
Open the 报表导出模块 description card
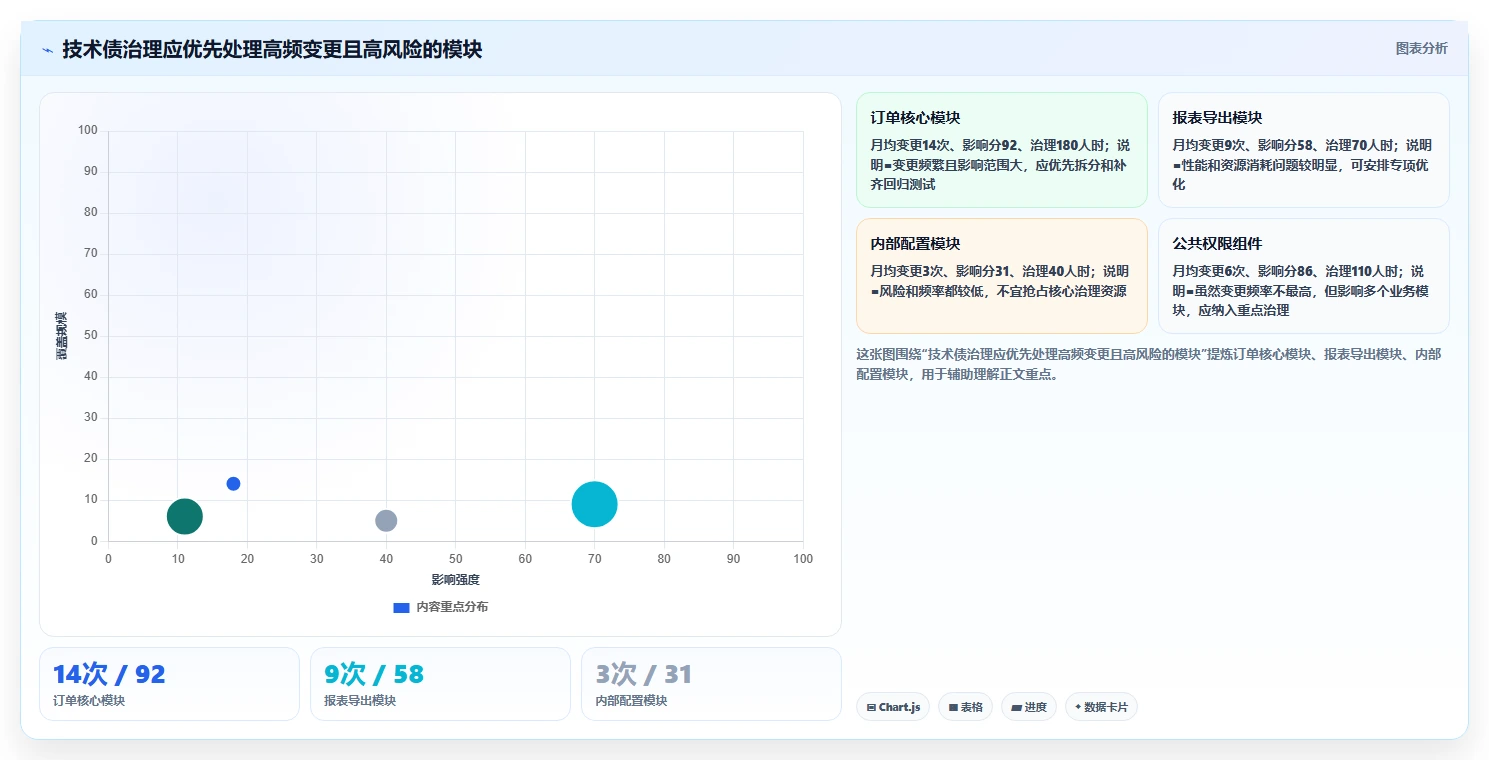point(1304,150)
